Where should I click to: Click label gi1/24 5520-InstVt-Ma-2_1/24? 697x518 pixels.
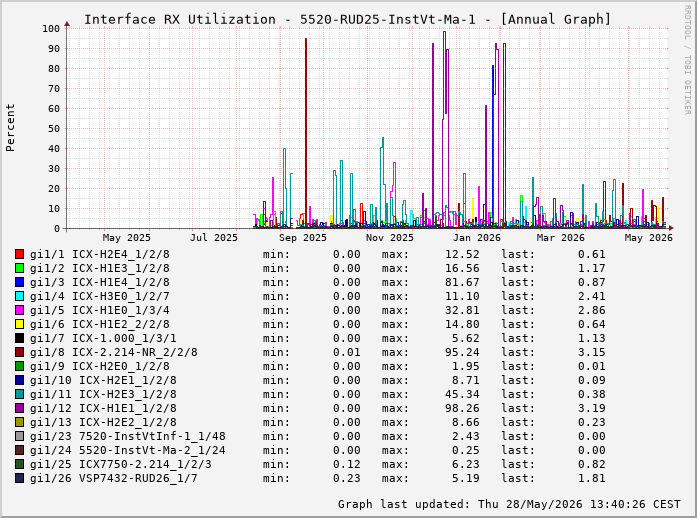[128, 450]
